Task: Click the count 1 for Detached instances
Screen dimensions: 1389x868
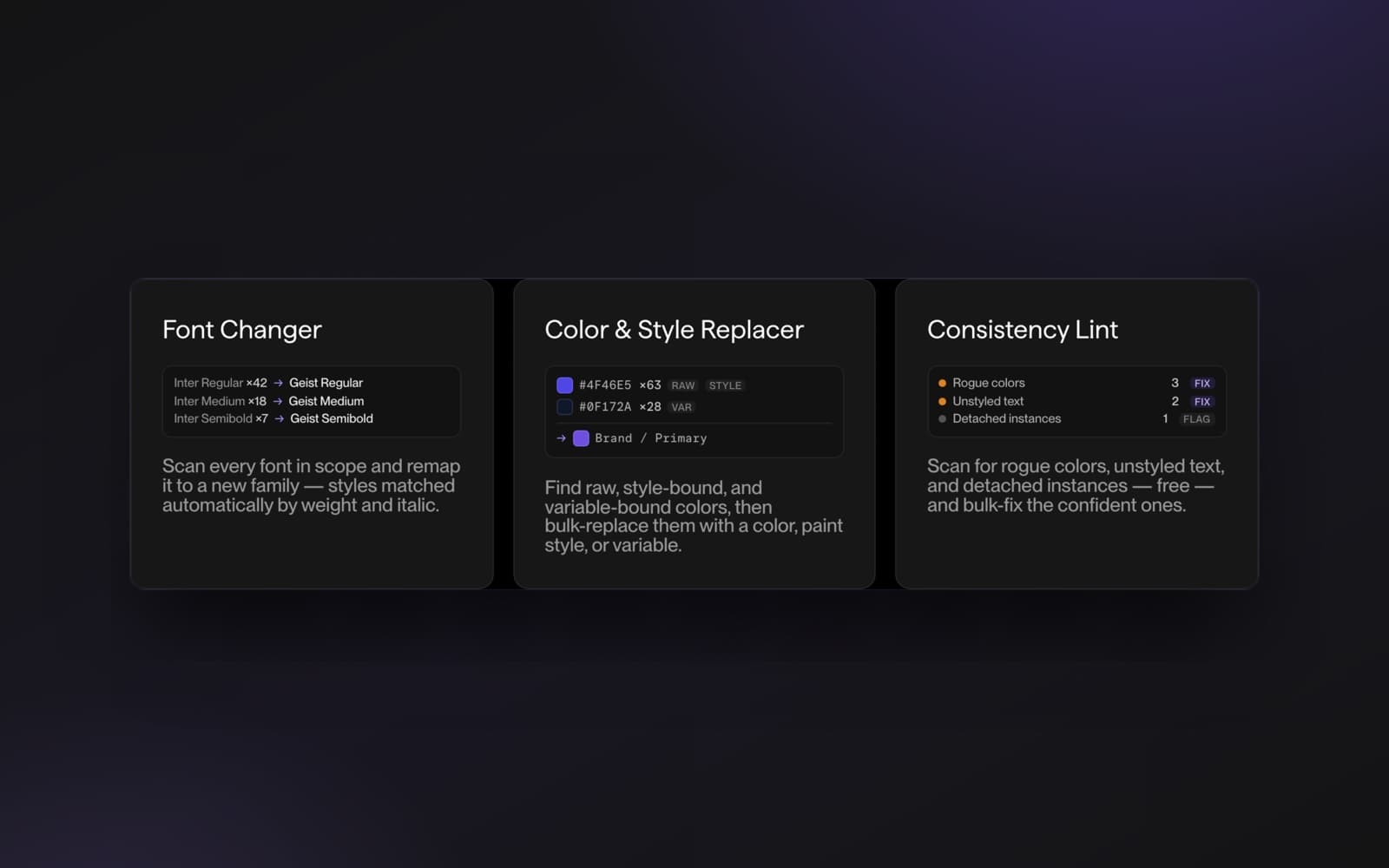Action: tap(1165, 418)
